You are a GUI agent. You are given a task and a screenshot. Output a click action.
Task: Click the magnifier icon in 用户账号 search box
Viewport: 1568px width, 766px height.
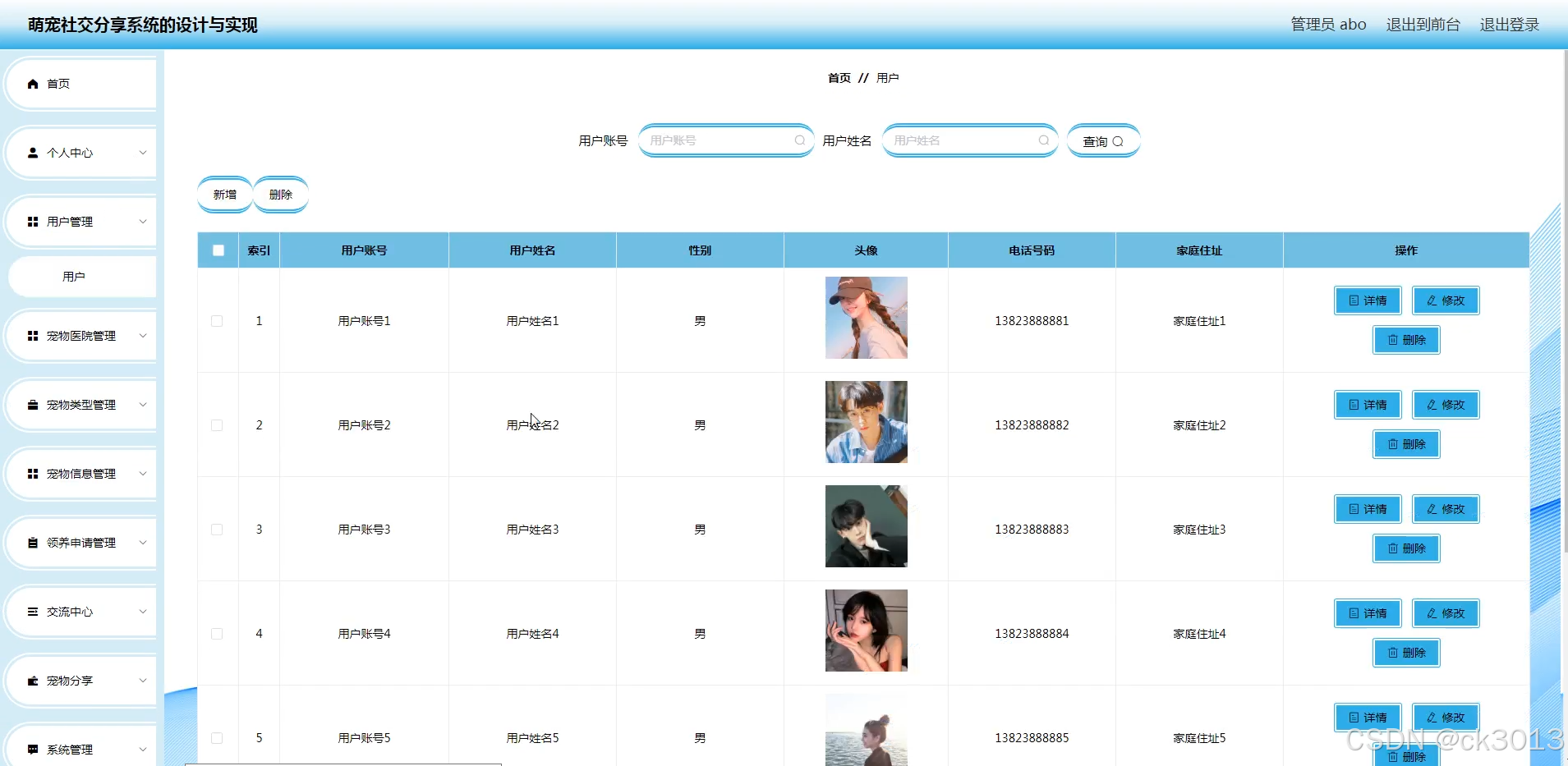[x=799, y=140]
